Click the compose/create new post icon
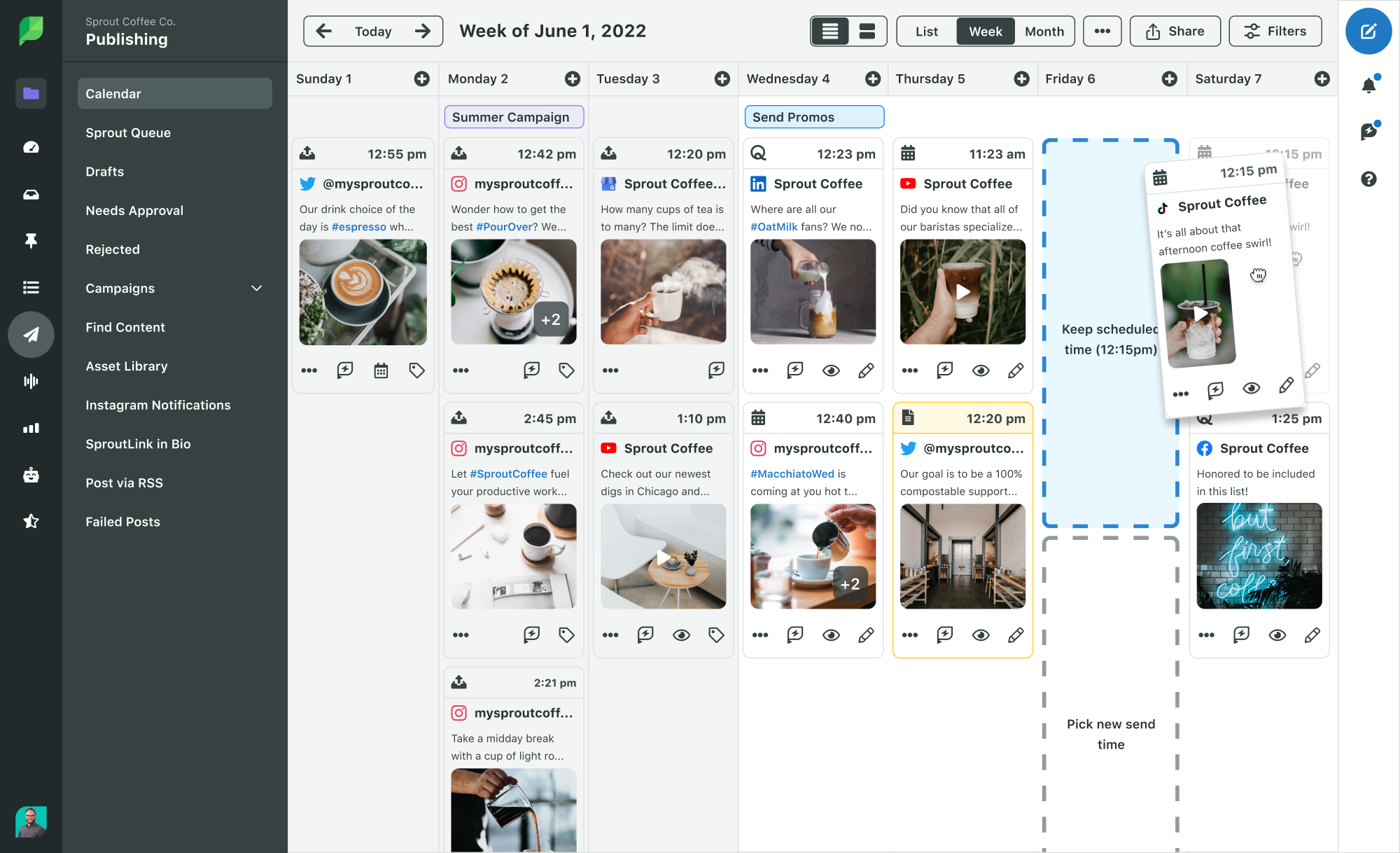Viewport: 1400px width, 853px height. click(1369, 31)
